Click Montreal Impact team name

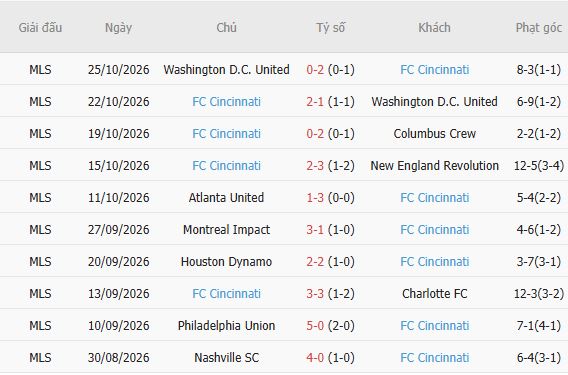226,230
